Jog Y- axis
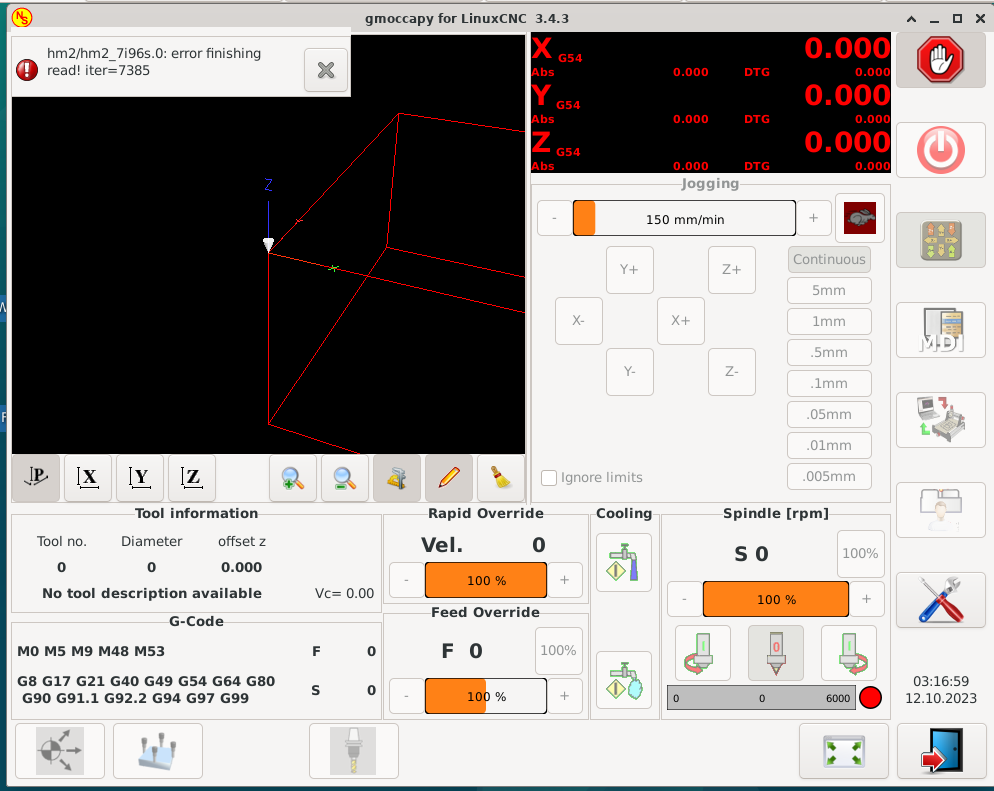 (x=629, y=371)
